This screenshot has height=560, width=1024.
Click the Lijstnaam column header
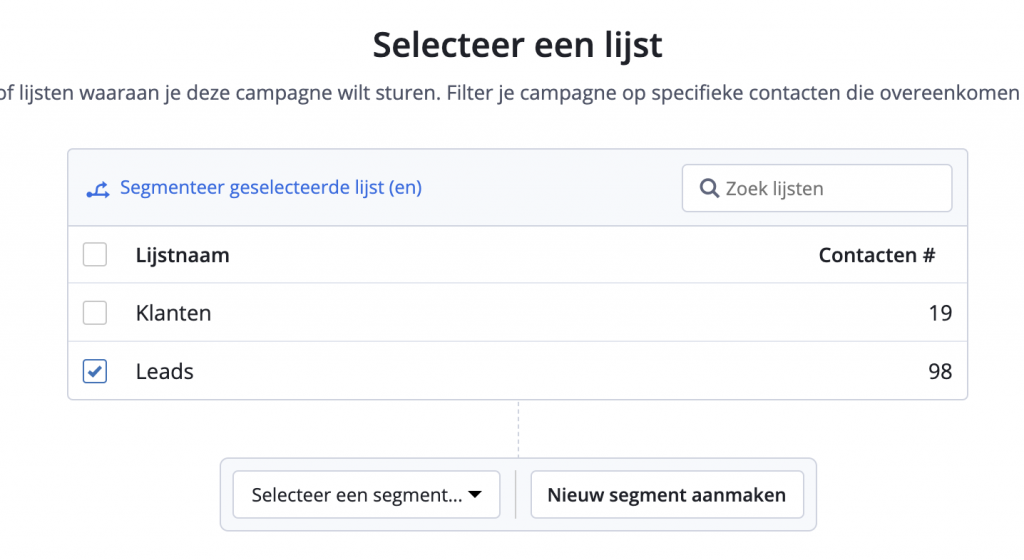pyautogui.click(x=183, y=255)
